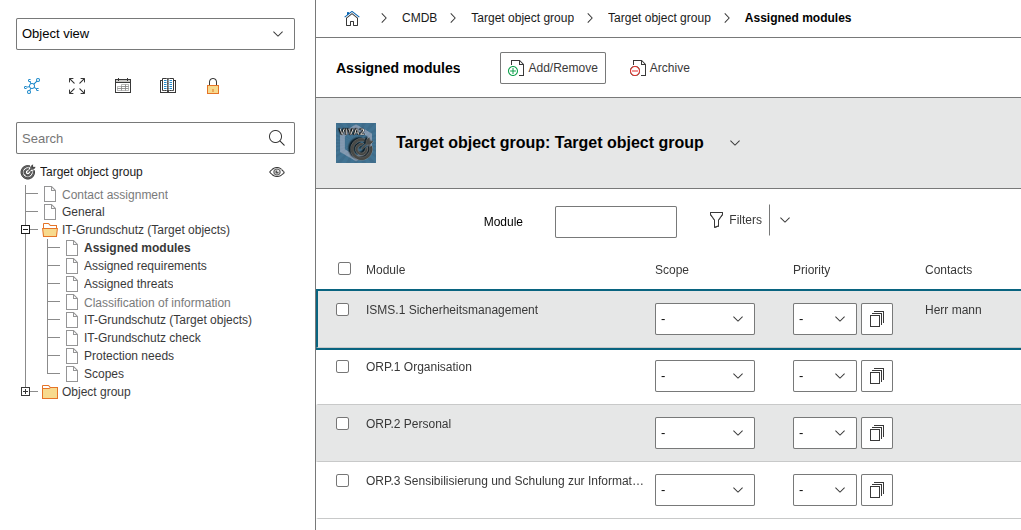Check the ORP.1 Organisation row checkbox
1021x530 pixels.
pyautogui.click(x=343, y=367)
